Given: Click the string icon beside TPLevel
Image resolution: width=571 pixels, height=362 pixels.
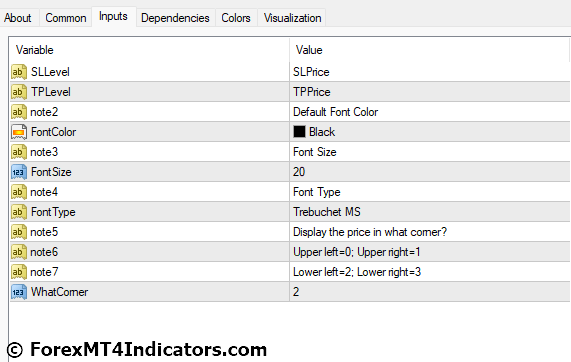Looking at the screenshot, I should click(x=19, y=92).
